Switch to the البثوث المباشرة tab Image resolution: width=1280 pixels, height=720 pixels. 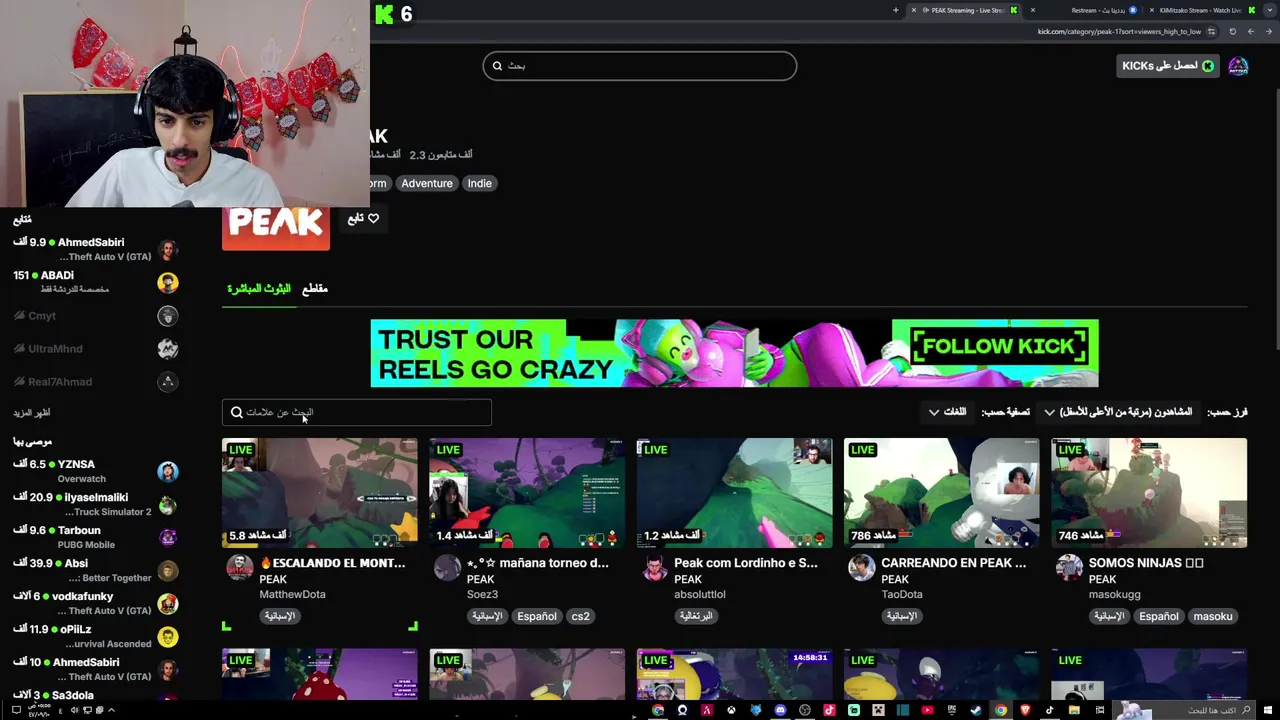259,288
